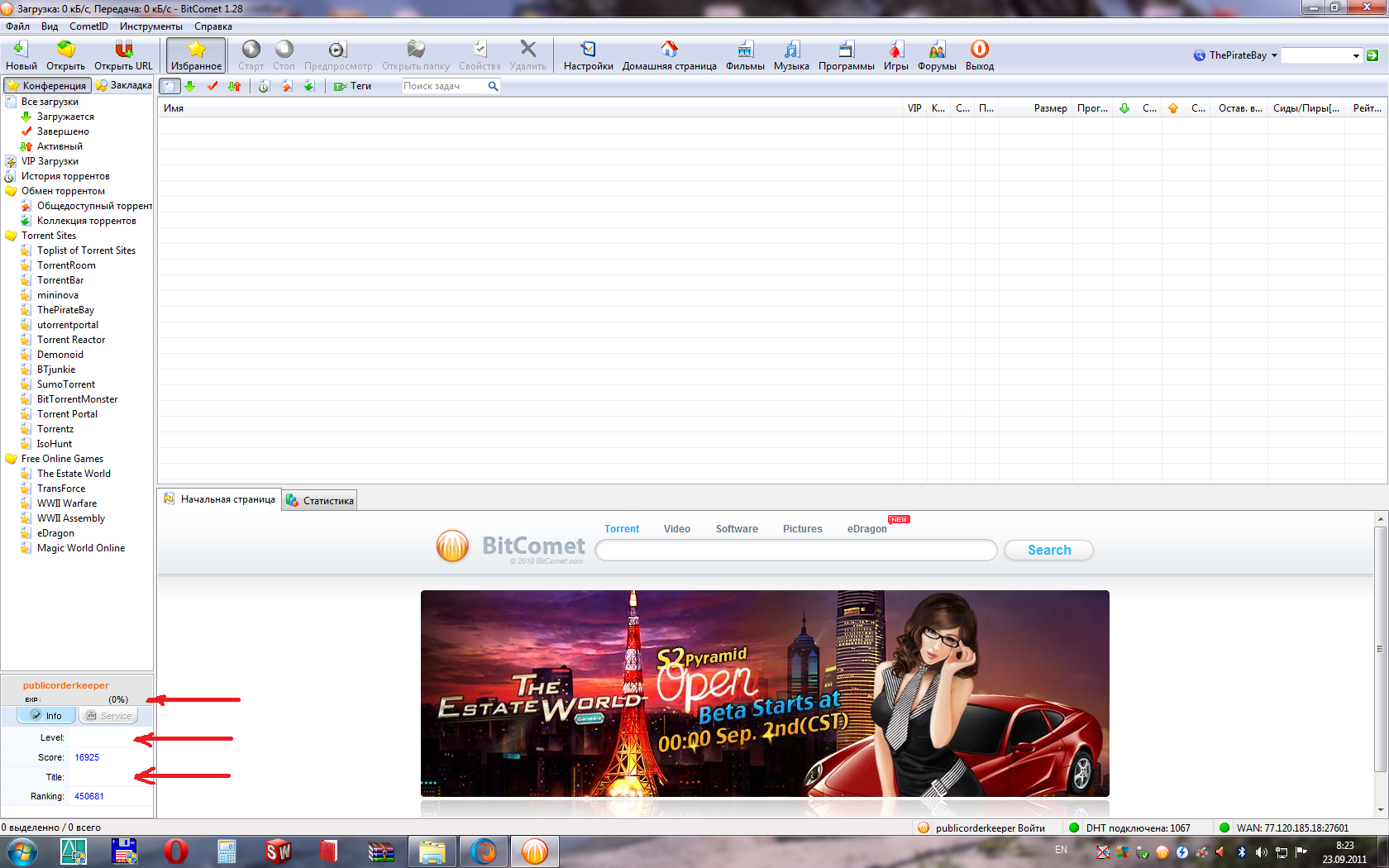Click the Поиск задач search field
The width and height of the screenshot is (1389, 868).
pyautogui.click(x=444, y=86)
